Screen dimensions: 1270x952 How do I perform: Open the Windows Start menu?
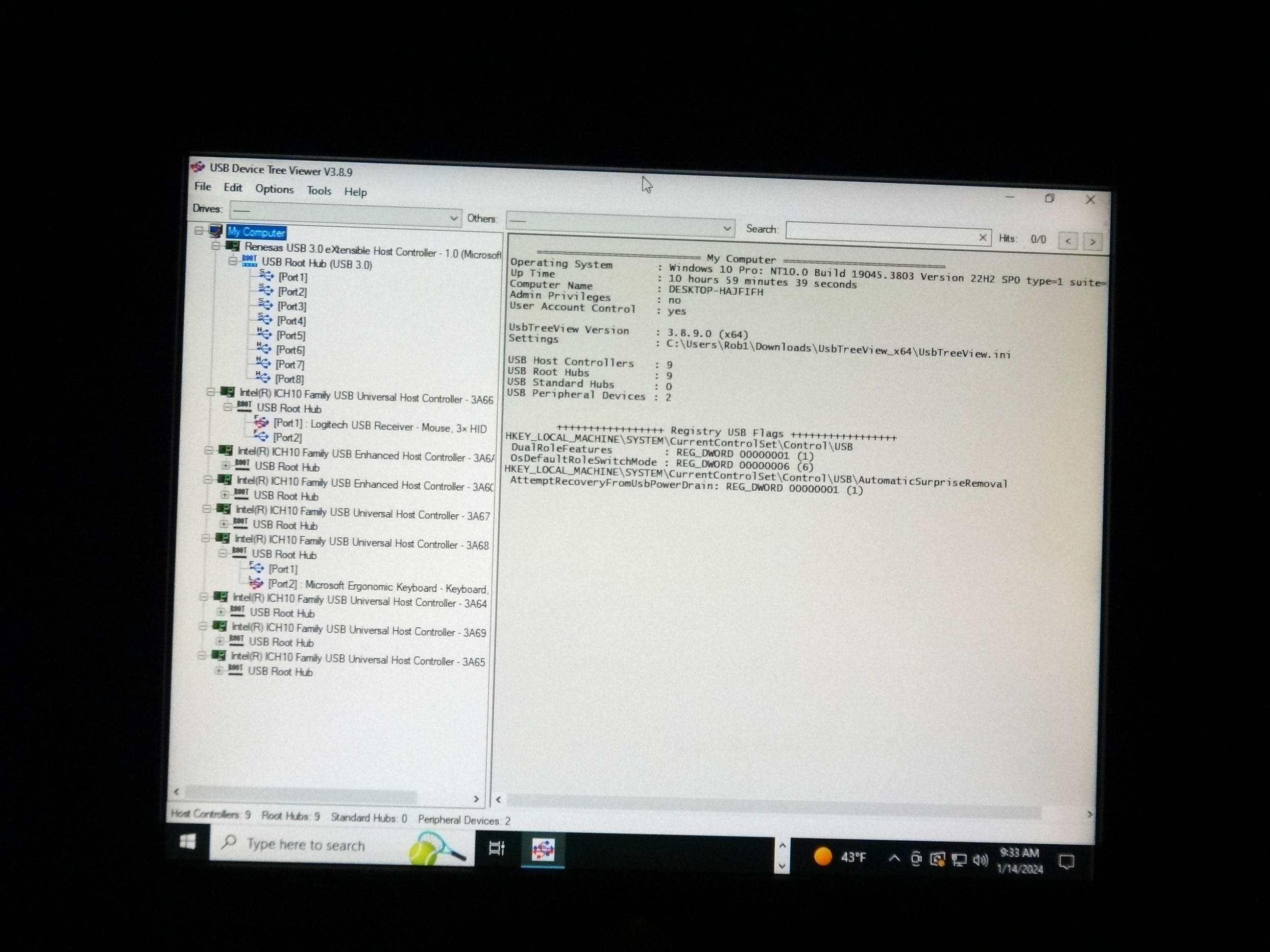click(x=188, y=842)
